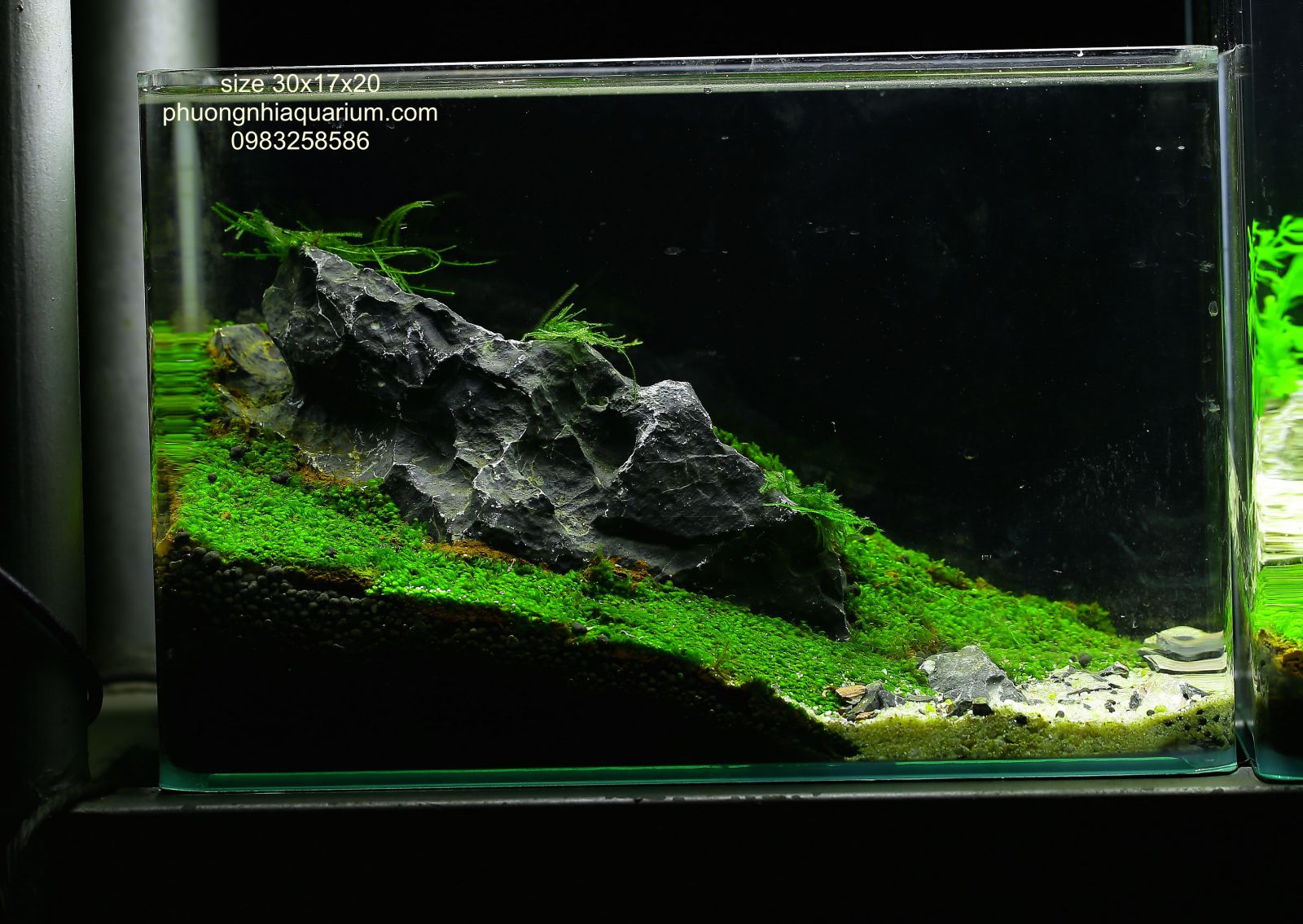Screen dimensions: 1303x924
Task: Click the phone number 0983258586
Action: click(x=301, y=141)
